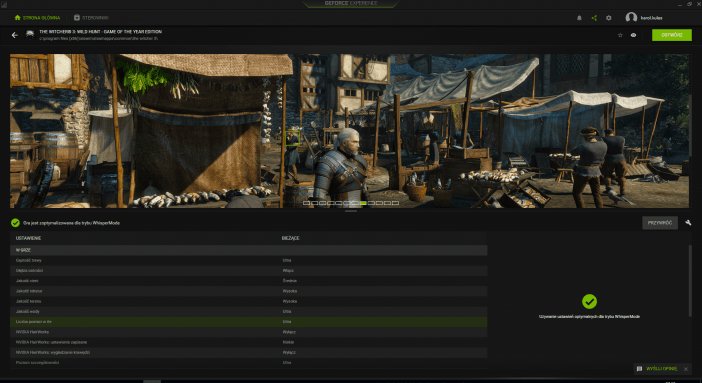Select the highlighted green settings row
The image size is (702, 383).
click(248, 322)
